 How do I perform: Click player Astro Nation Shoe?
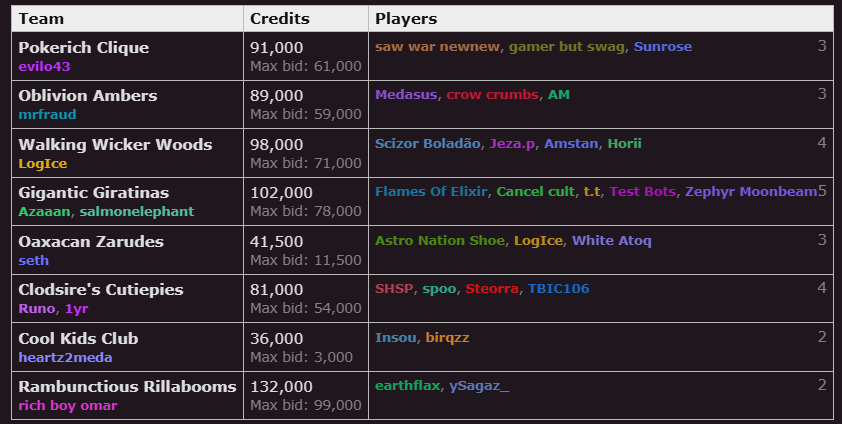[x=440, y=240]
